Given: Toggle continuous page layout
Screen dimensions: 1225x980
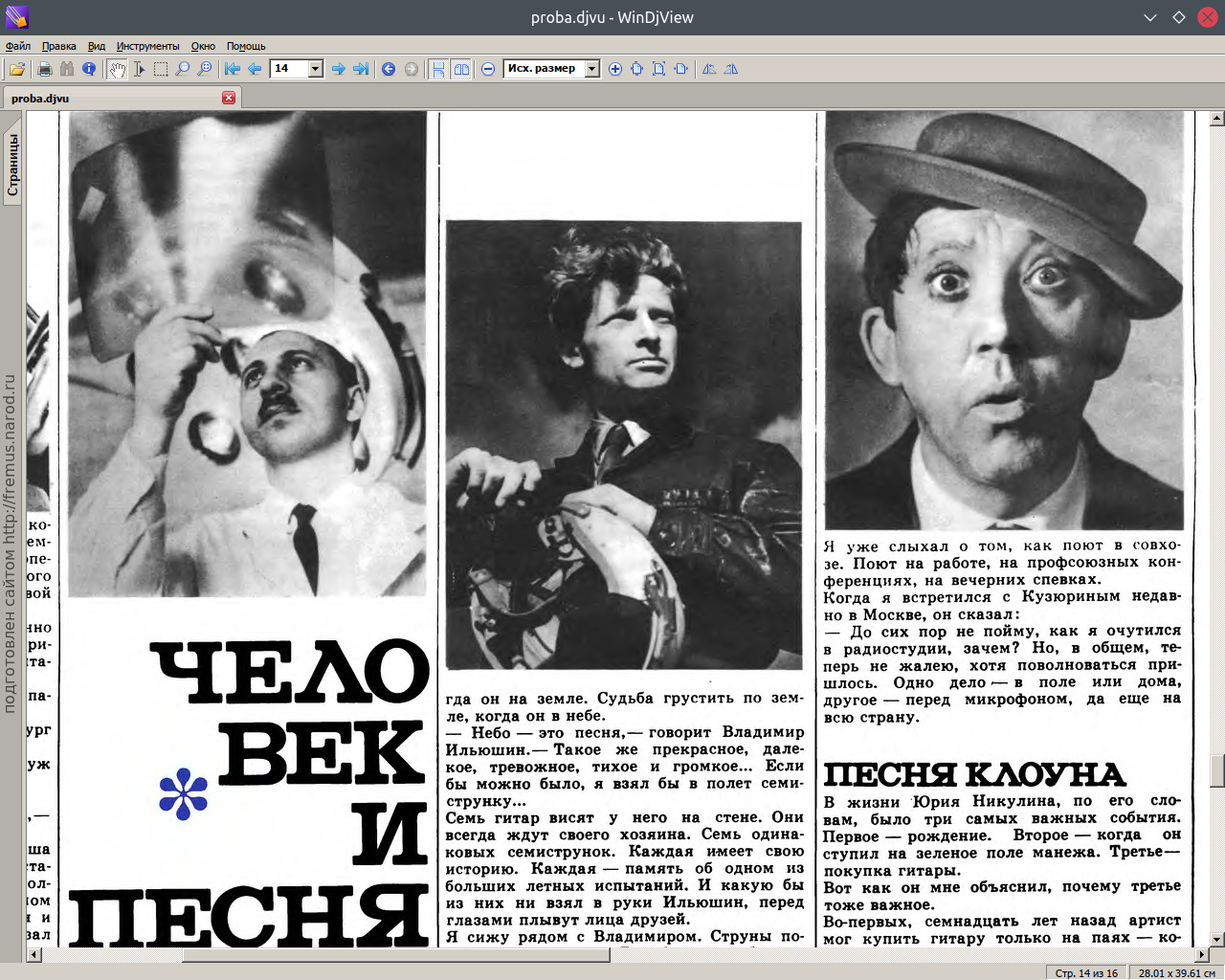Looking at the screenshot, I should click(438, 69).
